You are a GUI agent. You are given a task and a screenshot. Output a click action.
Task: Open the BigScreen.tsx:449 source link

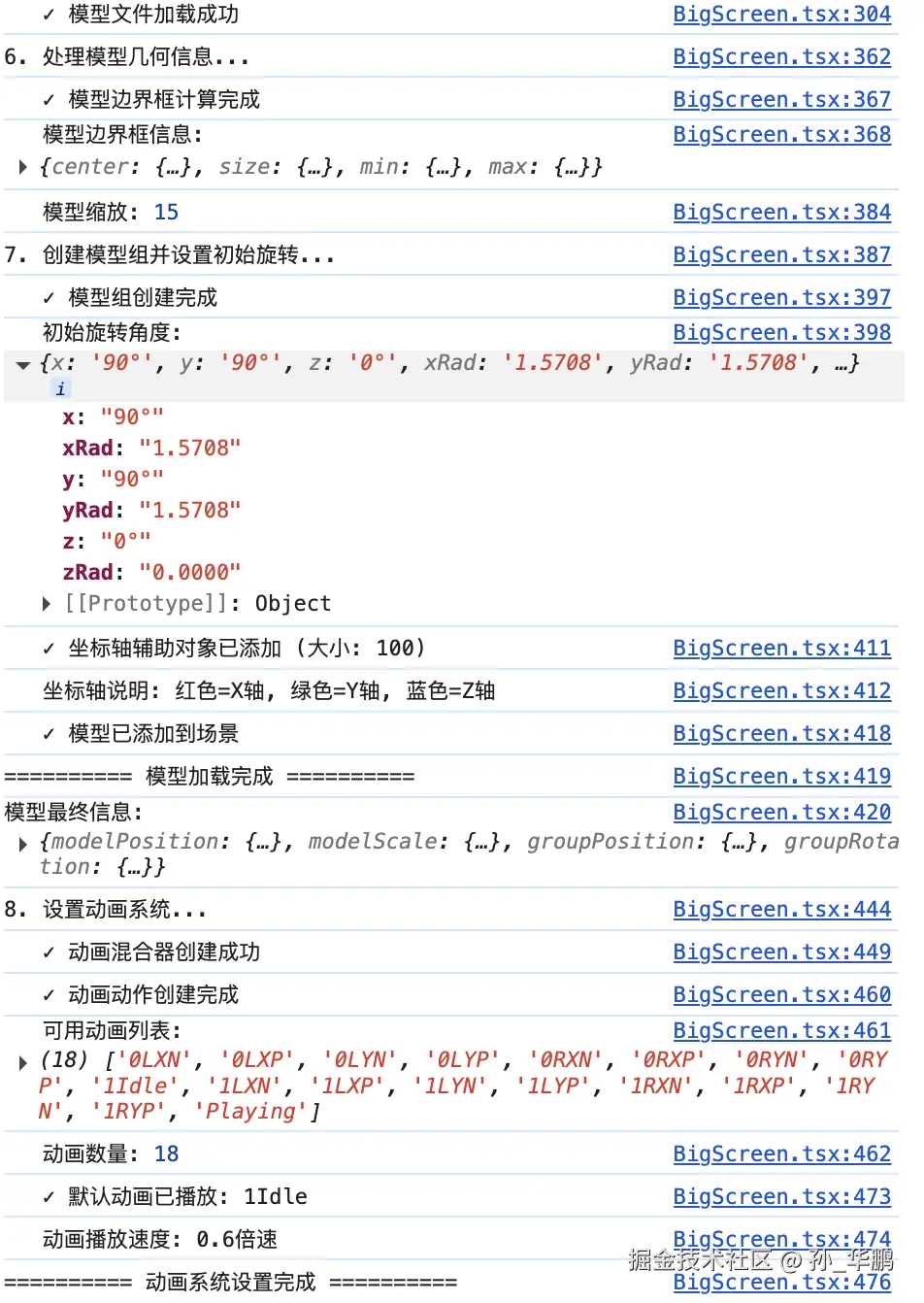[x=781, y=952]
